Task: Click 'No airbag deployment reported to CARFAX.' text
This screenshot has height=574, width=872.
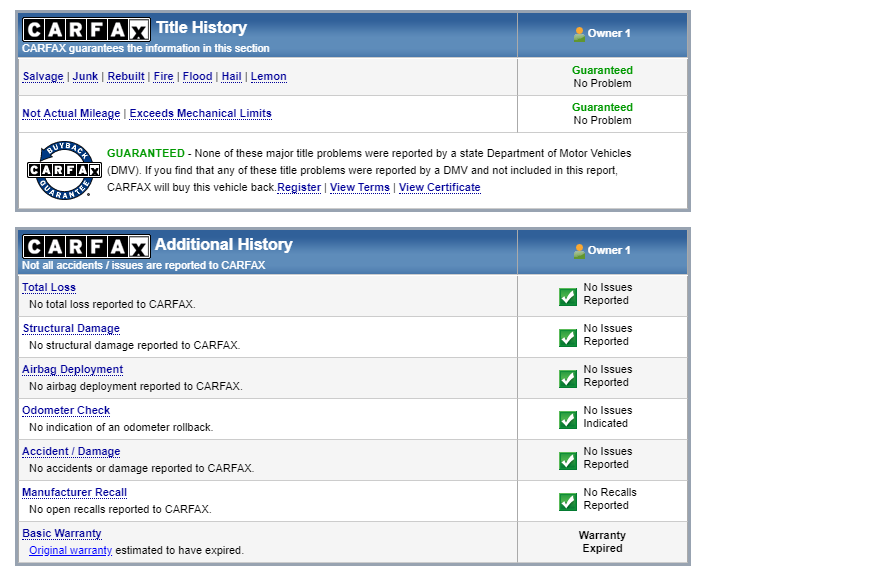Action: (136, 386)
